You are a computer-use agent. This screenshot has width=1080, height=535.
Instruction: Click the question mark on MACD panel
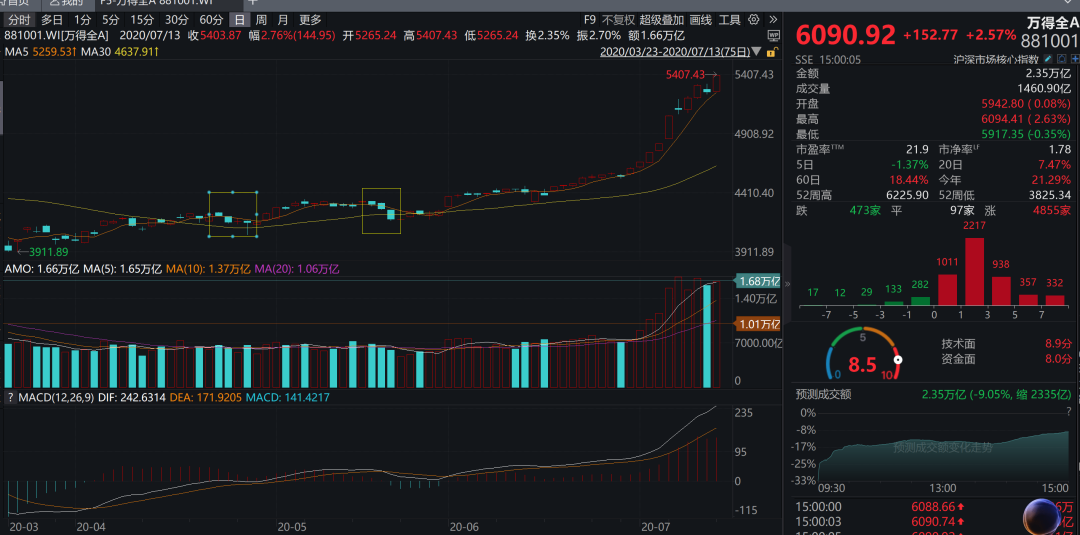pyautogui.click(x=10, y=397)
